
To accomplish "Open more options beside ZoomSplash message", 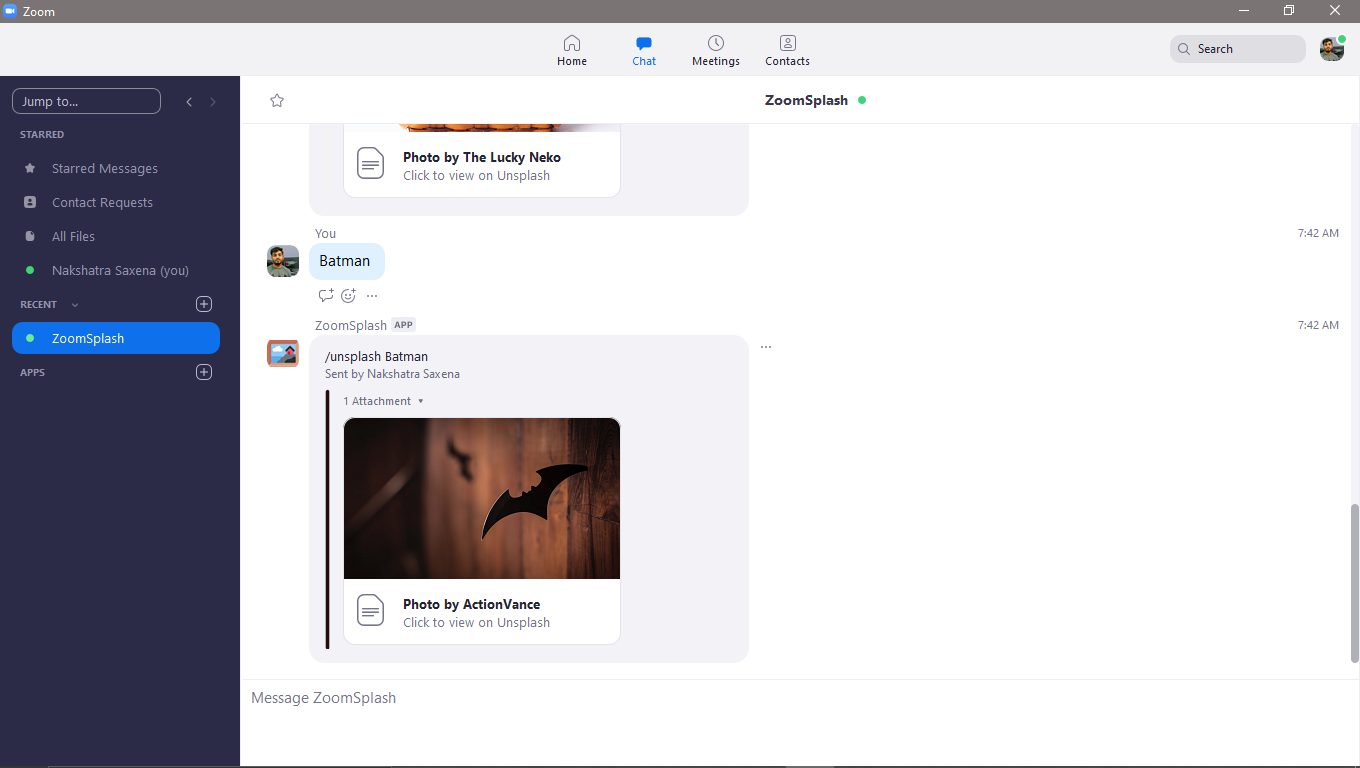I will 766,347.
